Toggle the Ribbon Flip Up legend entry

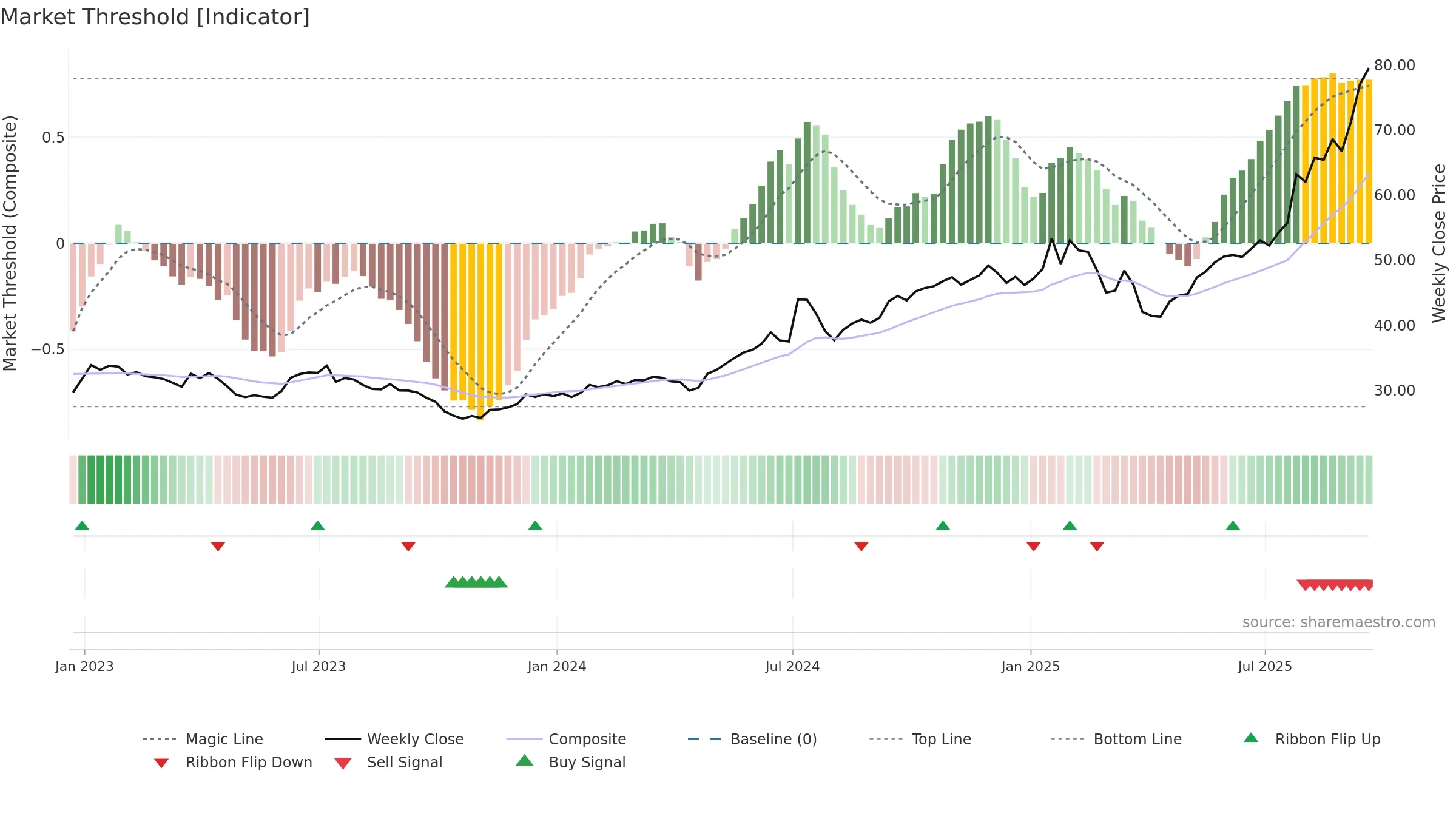coord(1312,739)
